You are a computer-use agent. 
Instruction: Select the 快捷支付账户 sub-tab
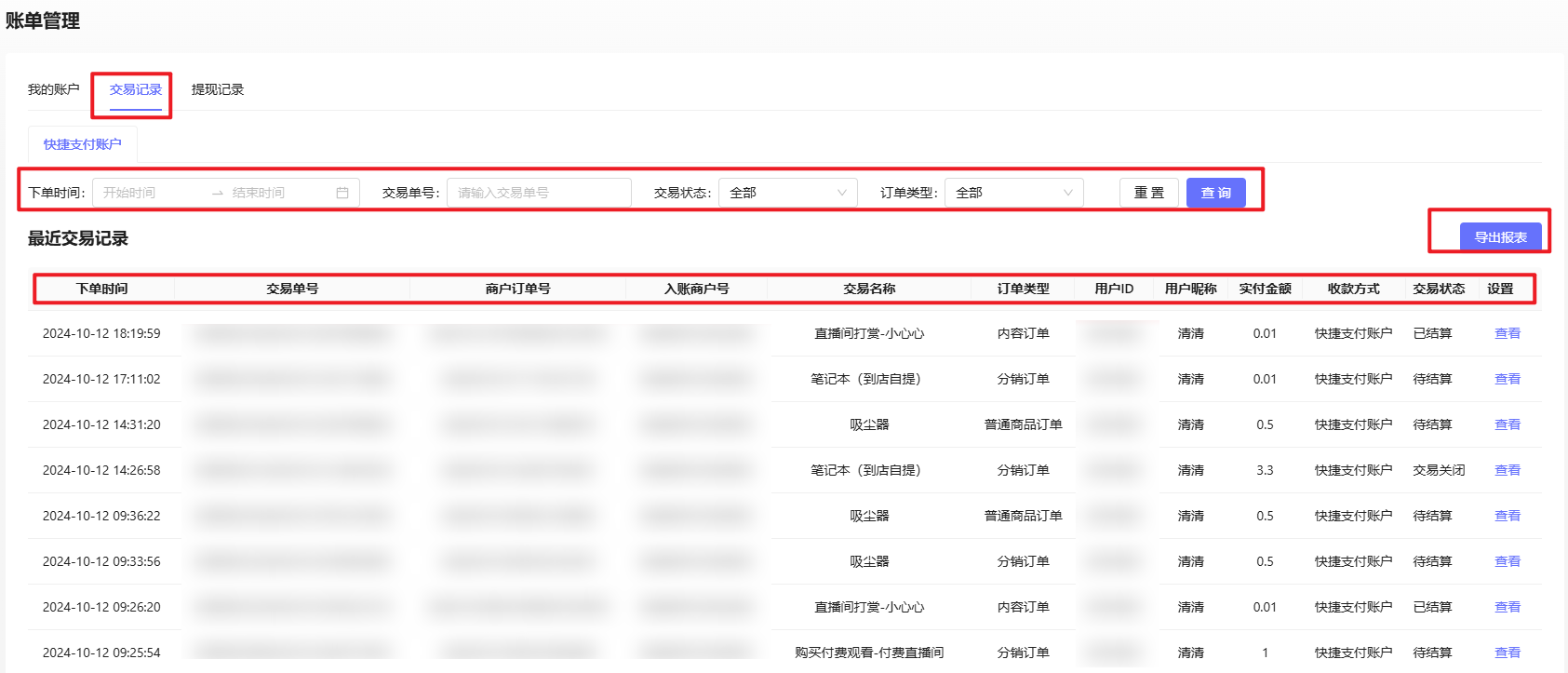point(83,144)
